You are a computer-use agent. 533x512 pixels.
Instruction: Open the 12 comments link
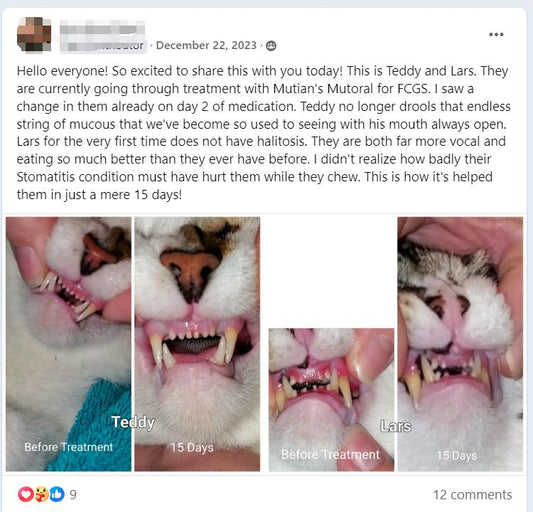[472, 495]
